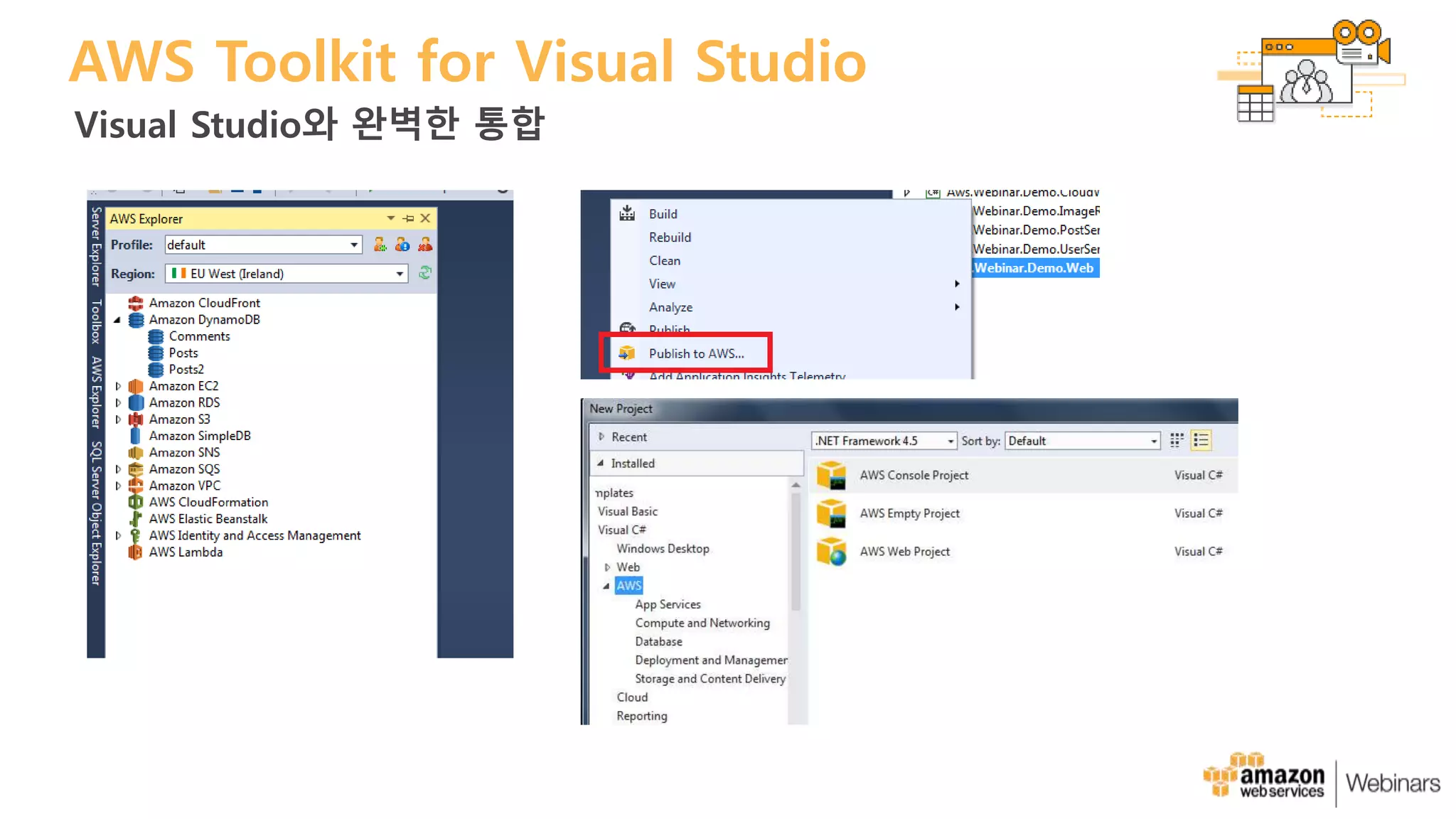Click the Amazon SQS icon

click(x=136, y=469)
